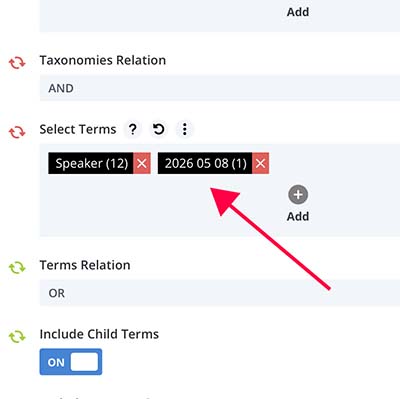400x399 pixels.
Task: Click the Add label under the plus icon
Action: tap(298, 217)
